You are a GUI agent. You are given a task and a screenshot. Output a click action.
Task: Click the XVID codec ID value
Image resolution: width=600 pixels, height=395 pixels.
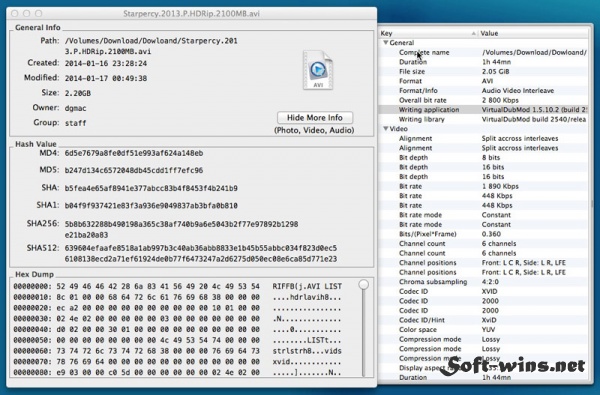489,291
